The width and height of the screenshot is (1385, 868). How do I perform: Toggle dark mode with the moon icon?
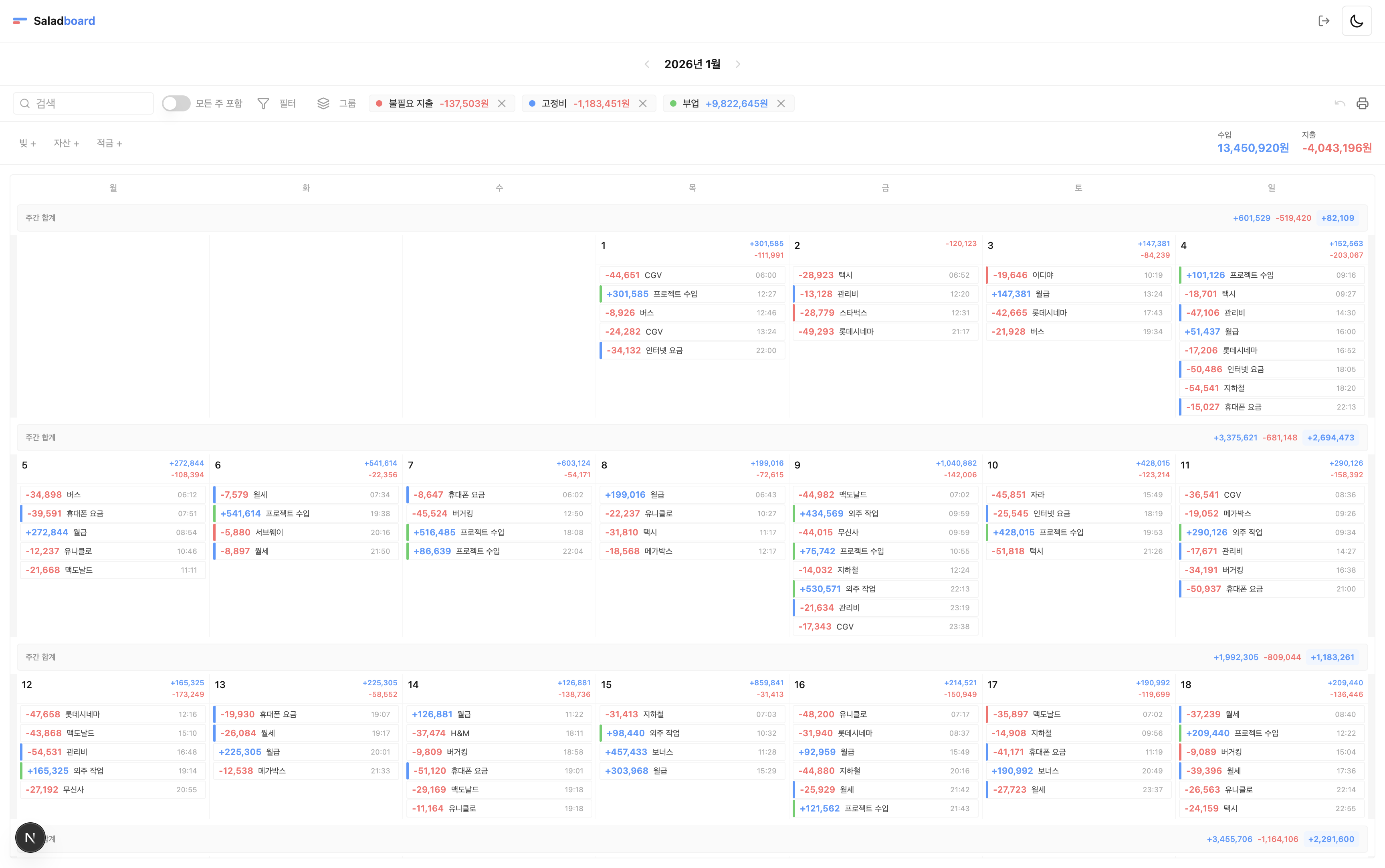1356,21
